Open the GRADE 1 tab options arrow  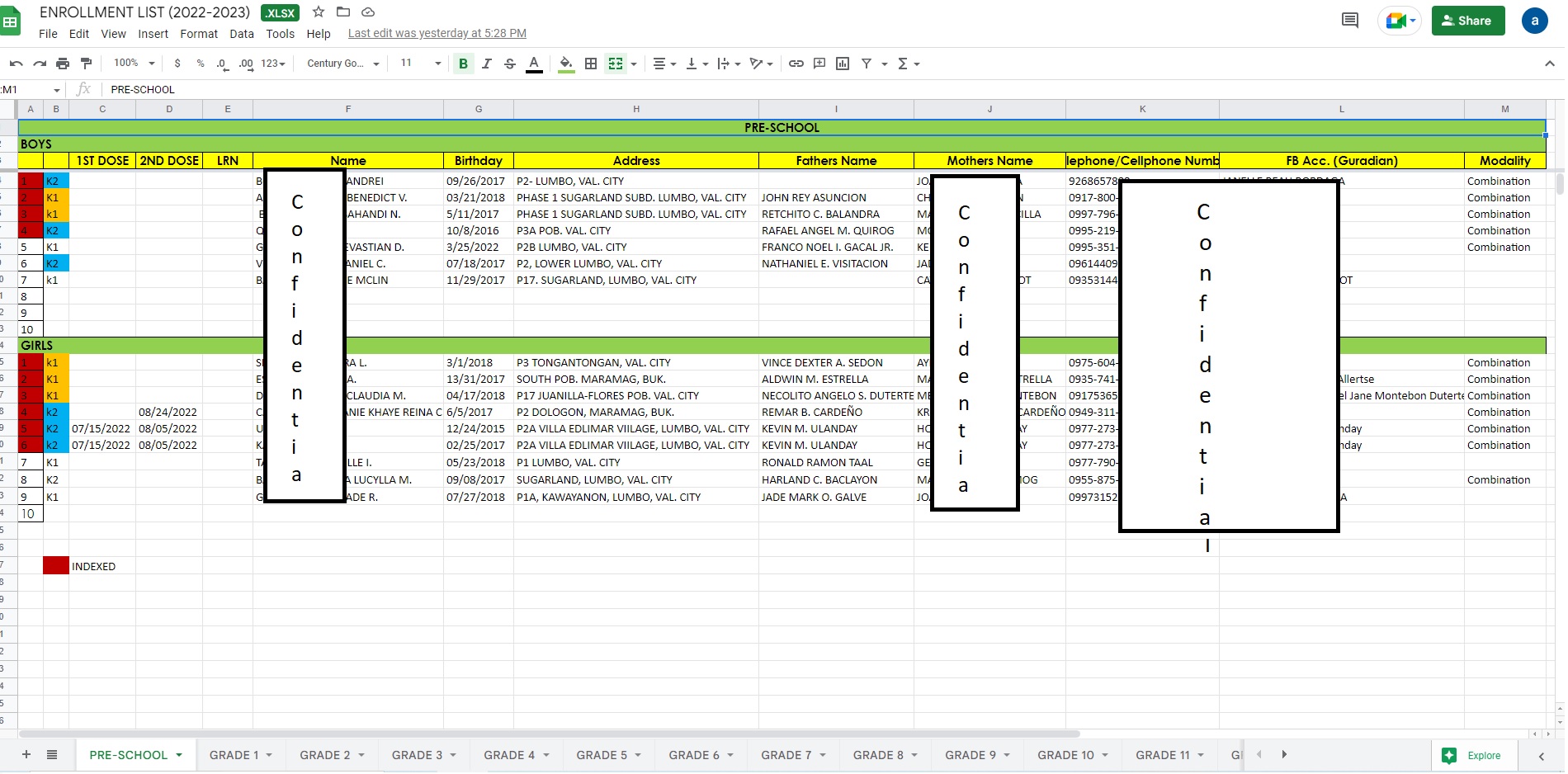coord(269,755)
